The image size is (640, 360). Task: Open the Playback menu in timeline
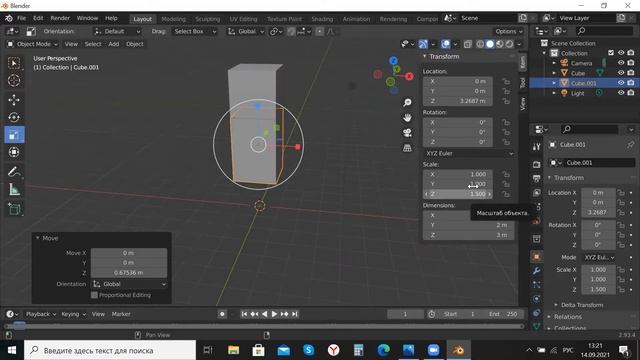pos(41,314)
